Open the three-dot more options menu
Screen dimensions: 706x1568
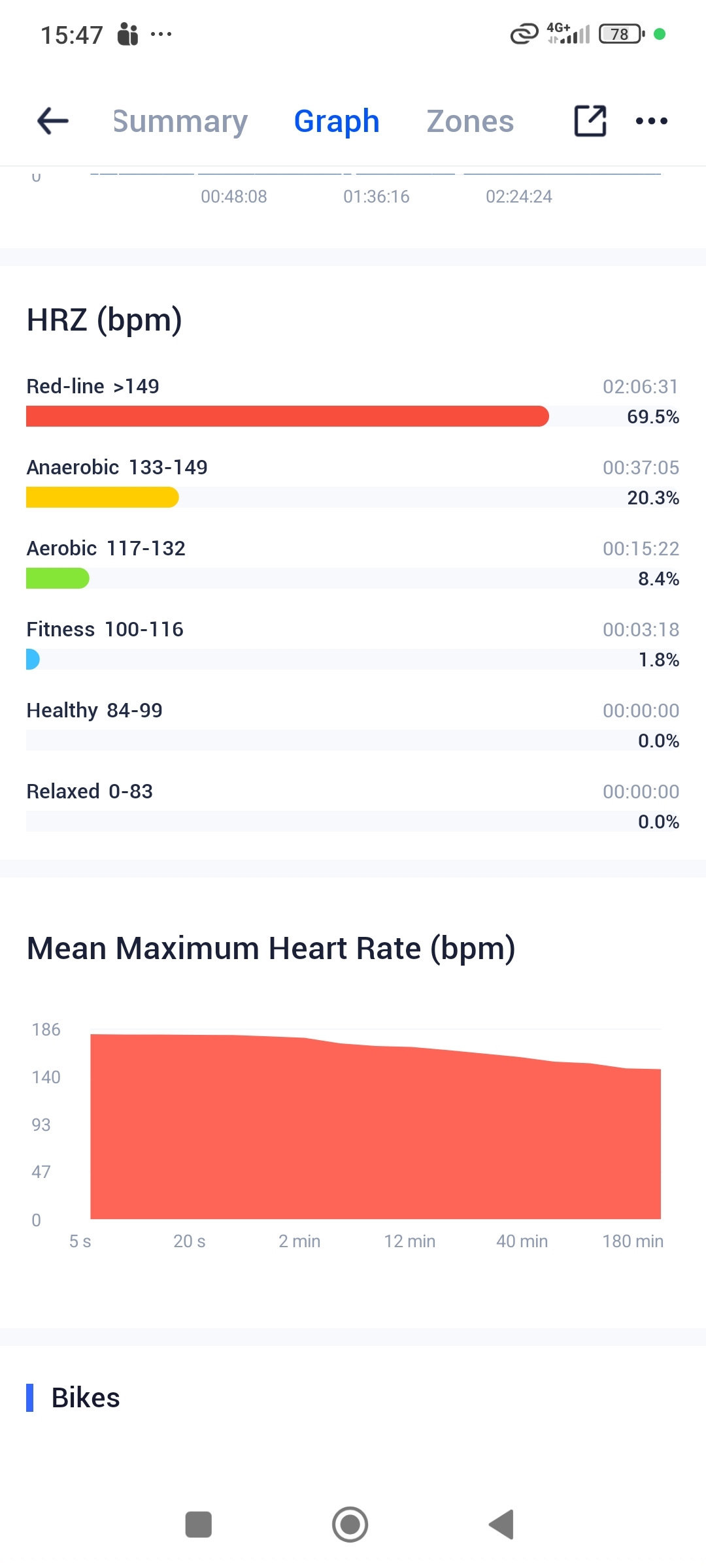click(x=652, y=121)
